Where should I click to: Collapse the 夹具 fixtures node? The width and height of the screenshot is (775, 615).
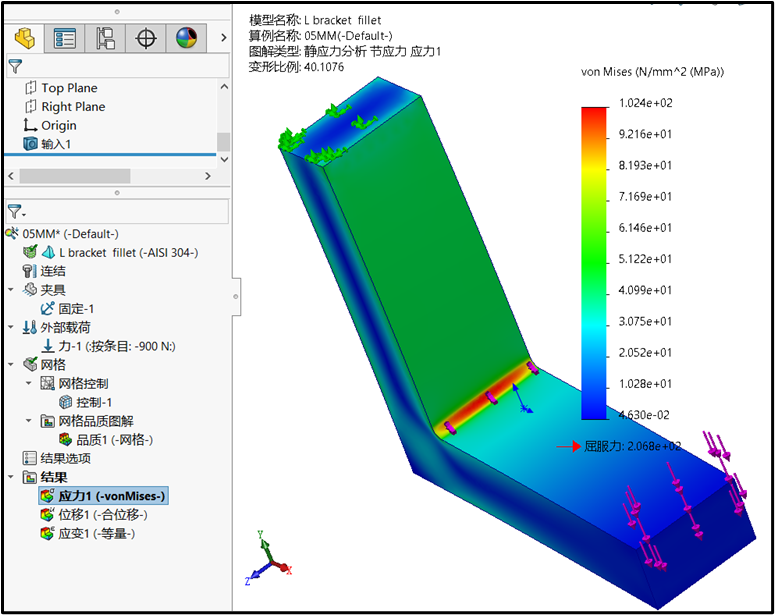point(11,290)
